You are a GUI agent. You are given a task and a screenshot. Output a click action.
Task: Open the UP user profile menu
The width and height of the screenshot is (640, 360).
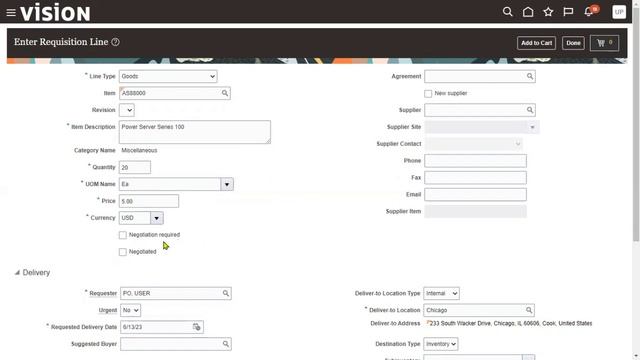point(619,12)
